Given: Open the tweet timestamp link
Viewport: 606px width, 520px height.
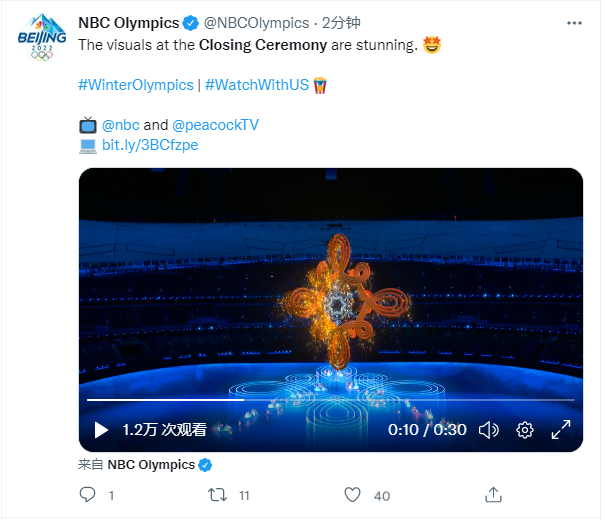Looking at the screenshot, I should 341,23.
